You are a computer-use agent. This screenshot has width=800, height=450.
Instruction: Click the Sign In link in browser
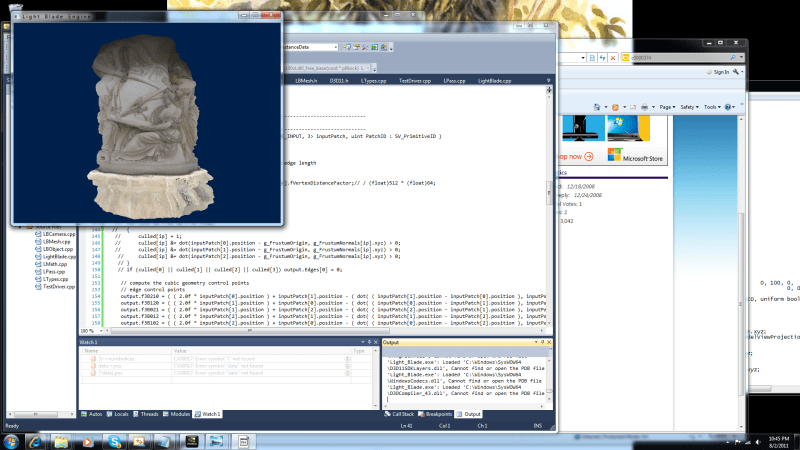[x=719, y=72]
